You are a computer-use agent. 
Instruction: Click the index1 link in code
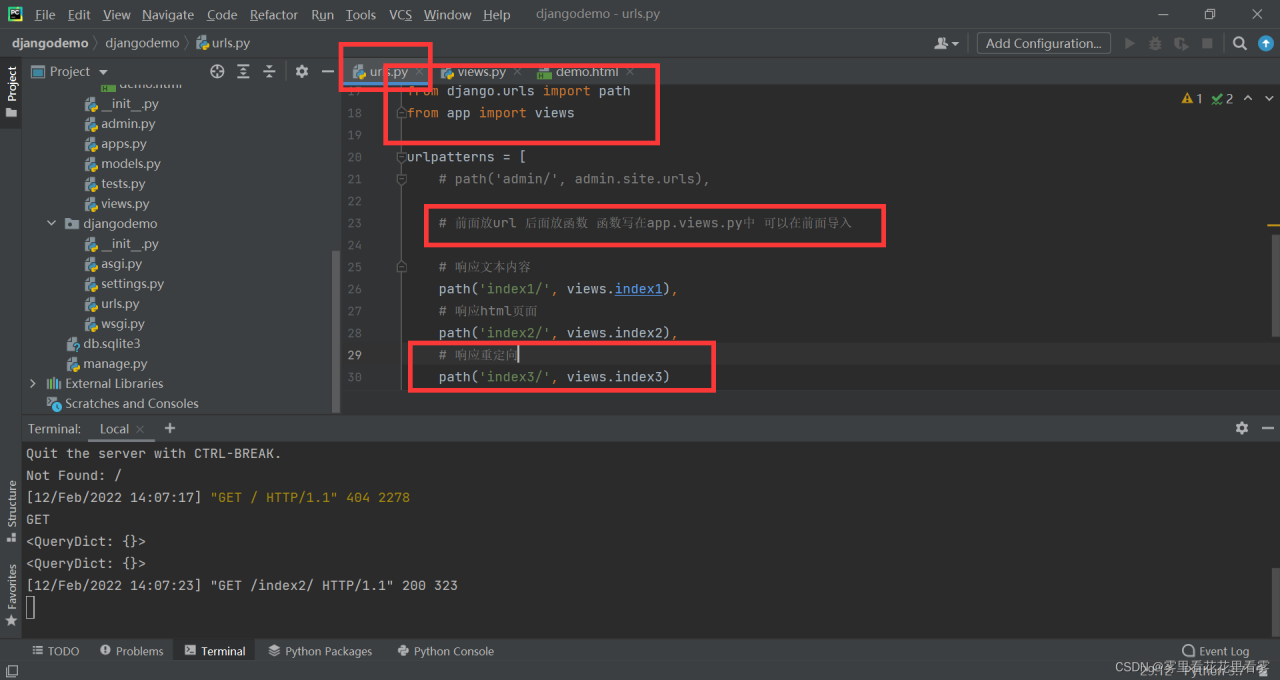pos(638,289)
